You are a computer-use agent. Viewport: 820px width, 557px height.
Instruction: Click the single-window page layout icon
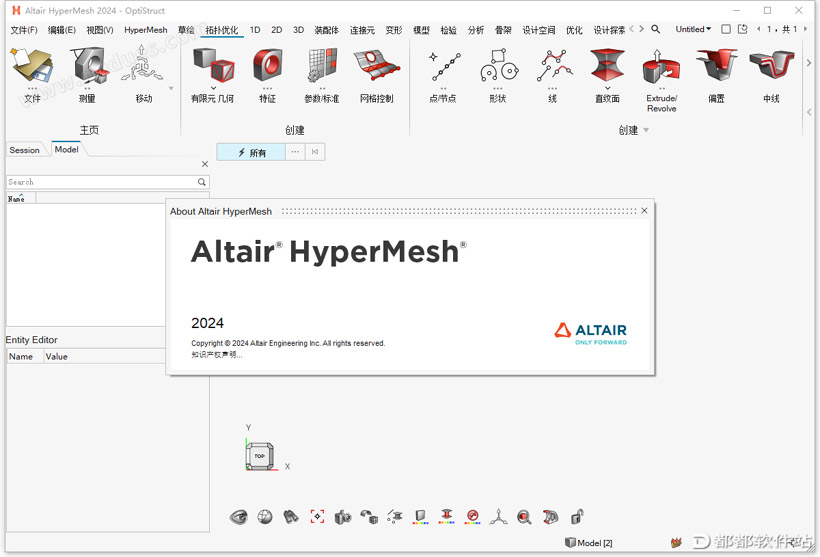(x=726, y=29)
